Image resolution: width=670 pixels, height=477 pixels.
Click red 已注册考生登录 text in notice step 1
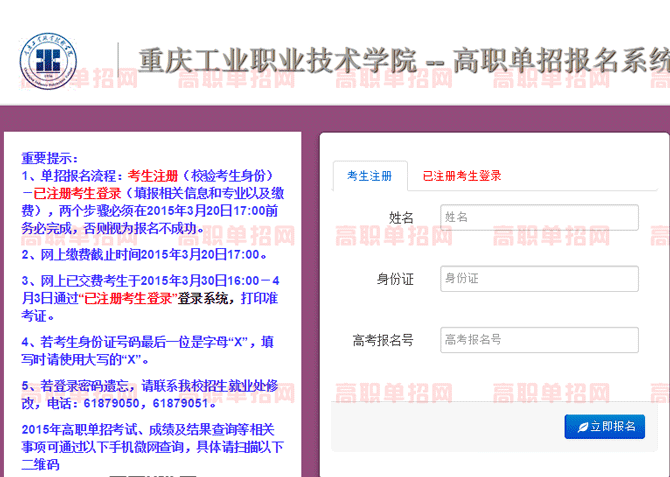pyautogui.click(x=77, y=194)
